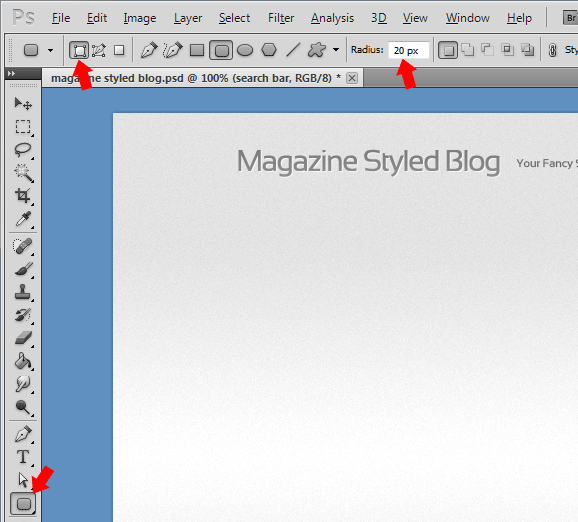
Task: Select the Path Selection tool
Action: coord(23,480)
